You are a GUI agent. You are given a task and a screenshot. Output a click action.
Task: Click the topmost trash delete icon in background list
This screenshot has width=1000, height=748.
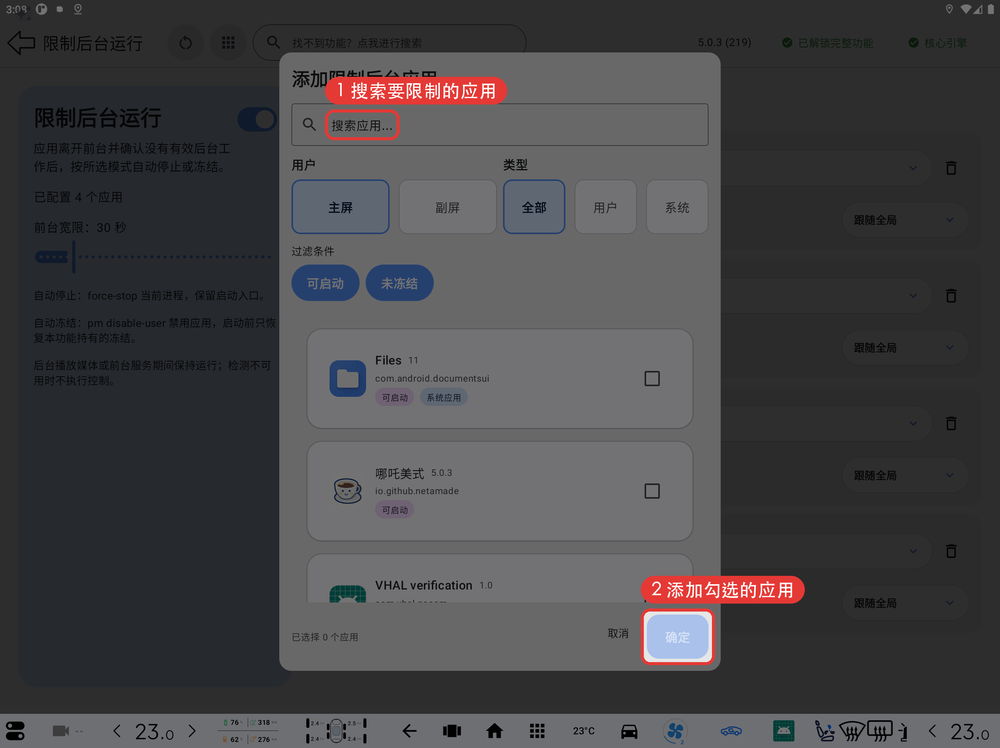point(951,168)
